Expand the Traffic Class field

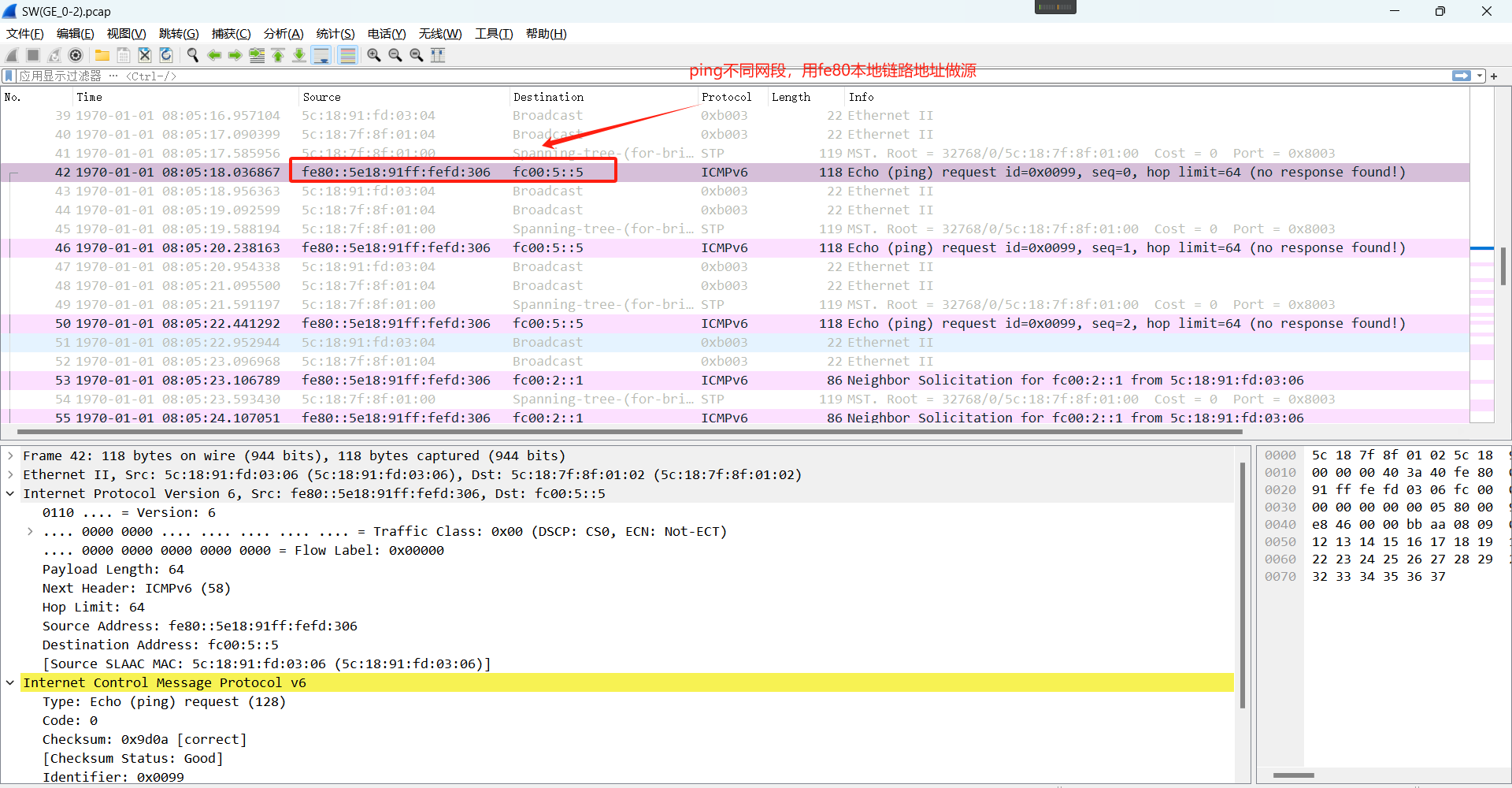click(x=30, y=531)
